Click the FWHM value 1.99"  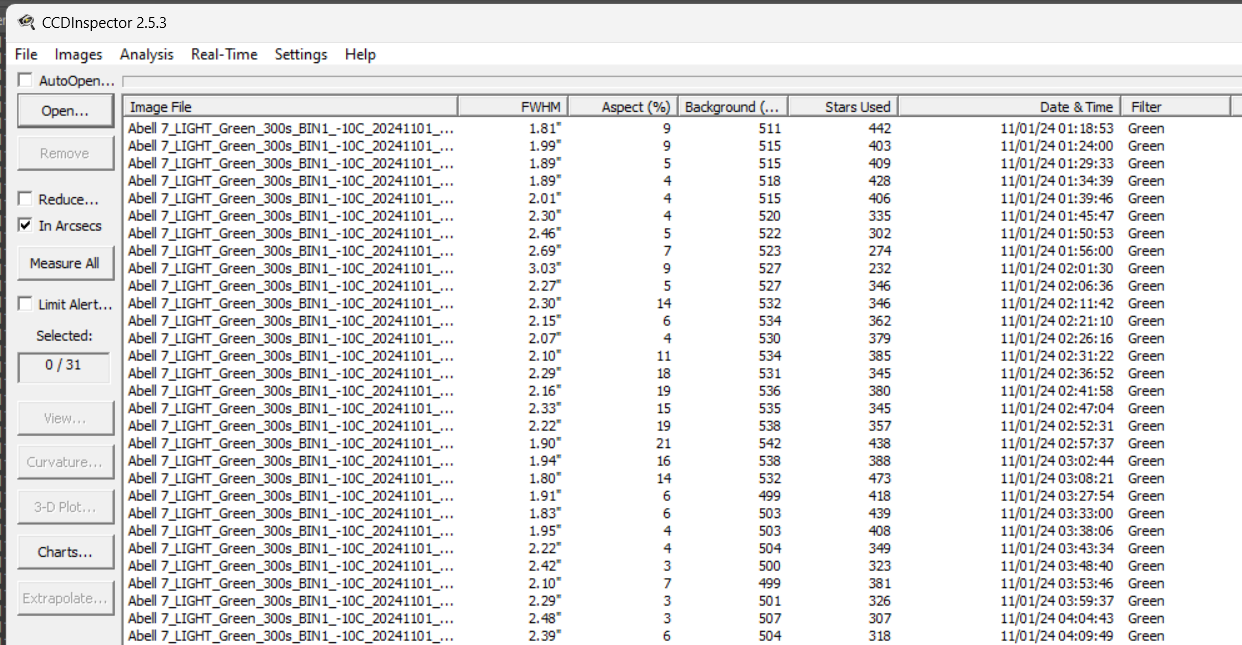coord(545,146)
